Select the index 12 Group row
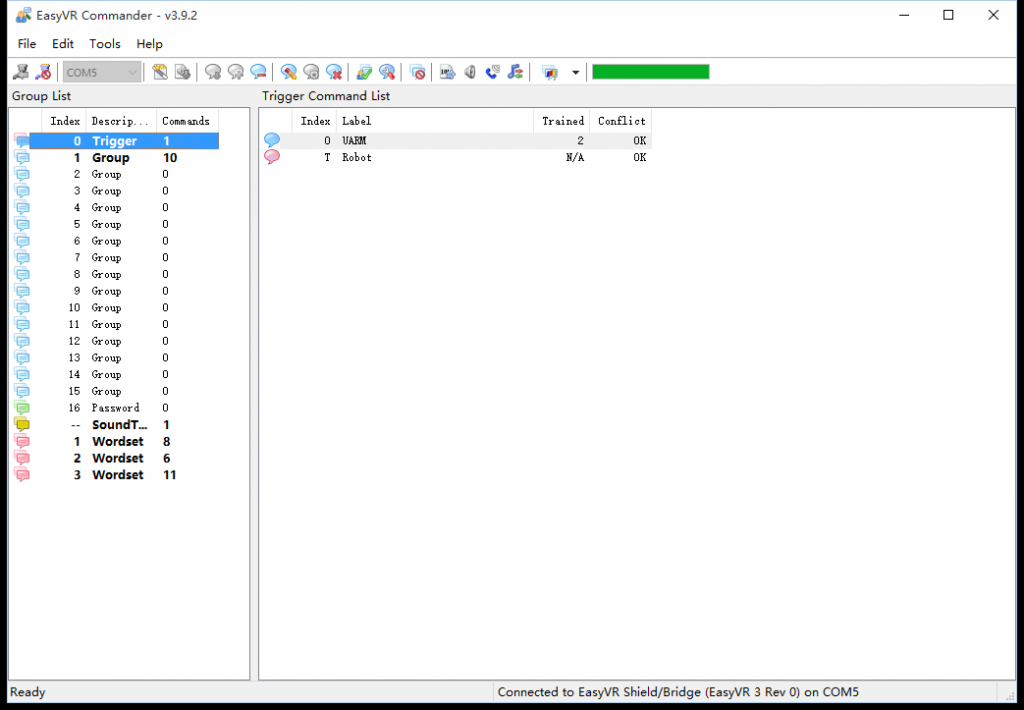This screenshot has height=710, width=1024. tap(116, 341)
